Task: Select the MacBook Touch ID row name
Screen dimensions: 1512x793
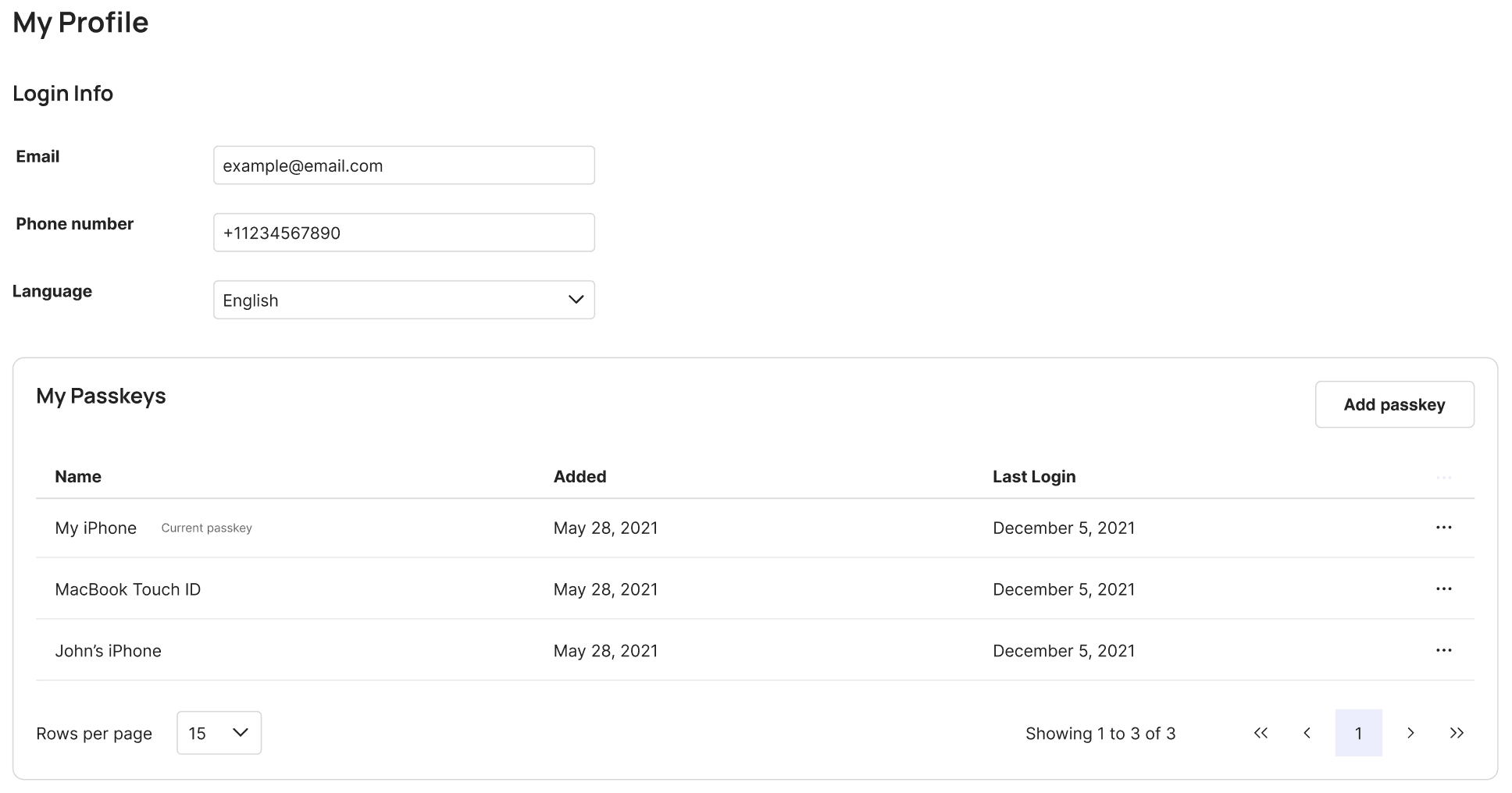Action: (x=128, y=589)
